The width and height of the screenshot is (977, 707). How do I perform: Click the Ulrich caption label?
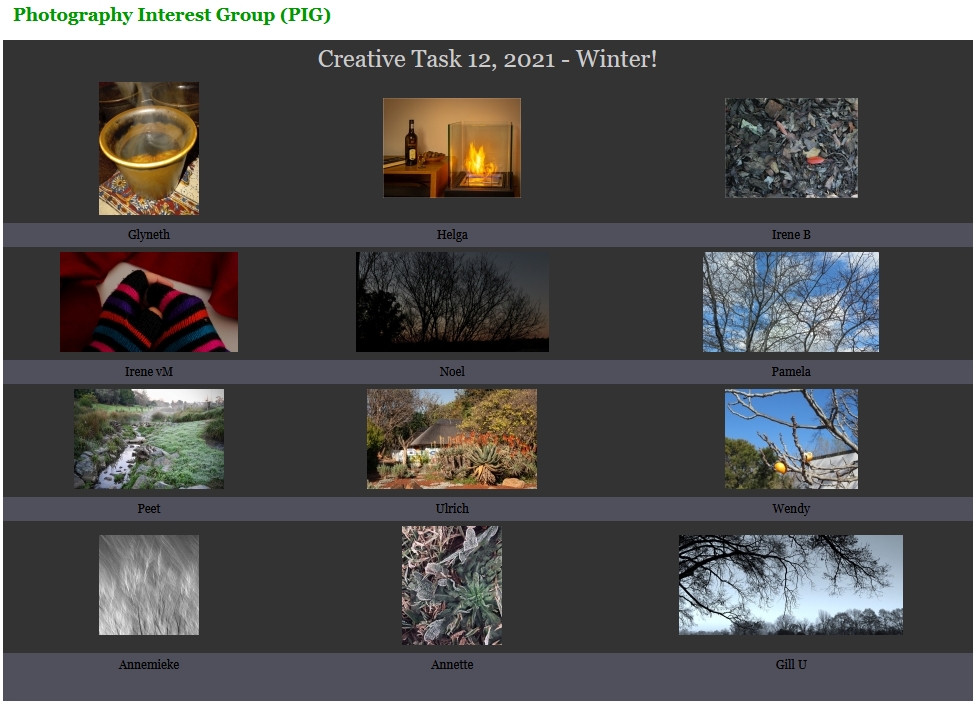tap(452, 509)
